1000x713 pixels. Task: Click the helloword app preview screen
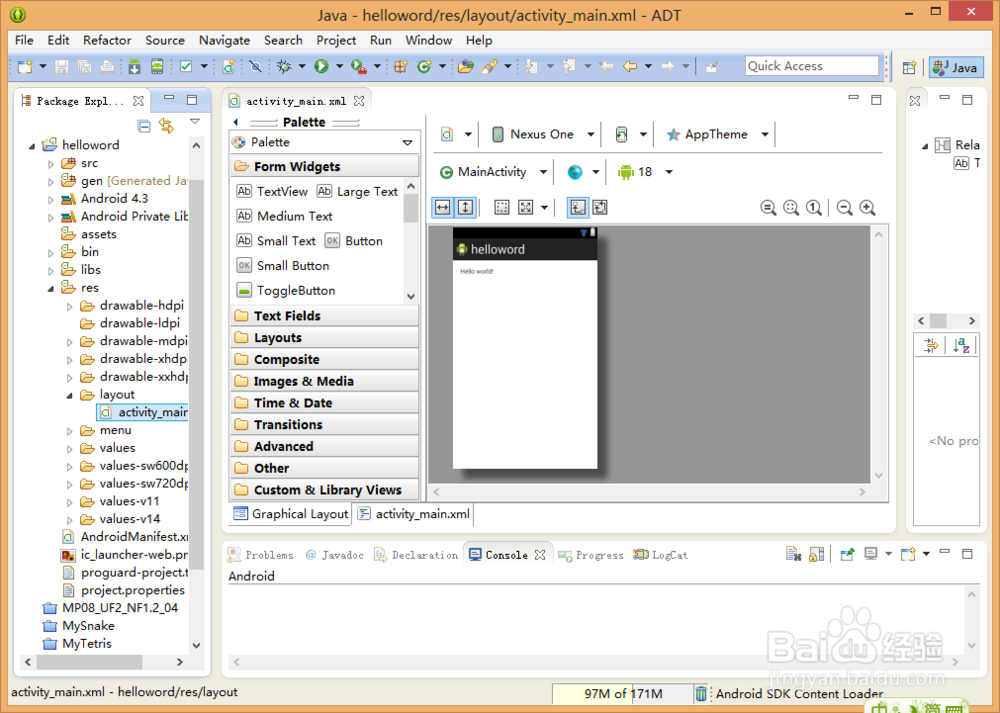point(525,348)
